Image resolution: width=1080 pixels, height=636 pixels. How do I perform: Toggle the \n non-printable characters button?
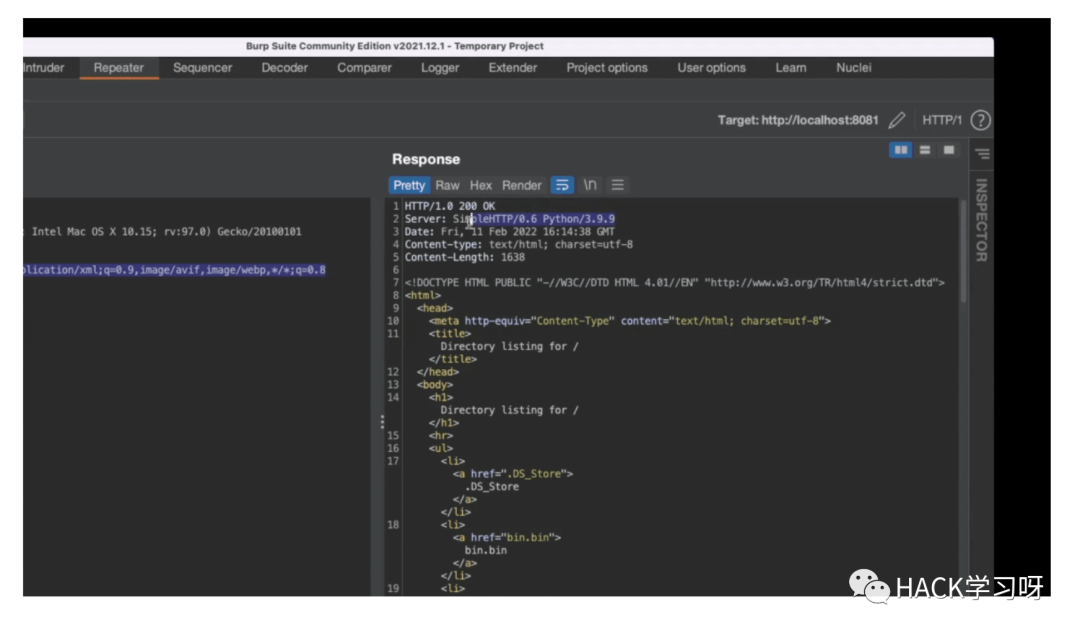[590, 185]
